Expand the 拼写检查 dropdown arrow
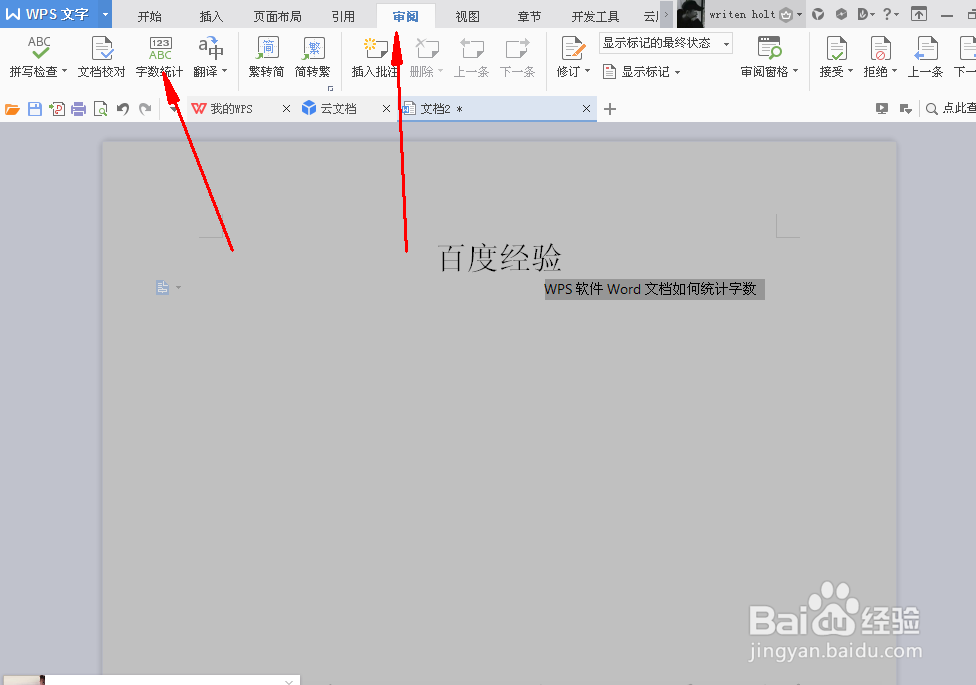The height and width of the screenshot is (685, 976). coord(64,71)
